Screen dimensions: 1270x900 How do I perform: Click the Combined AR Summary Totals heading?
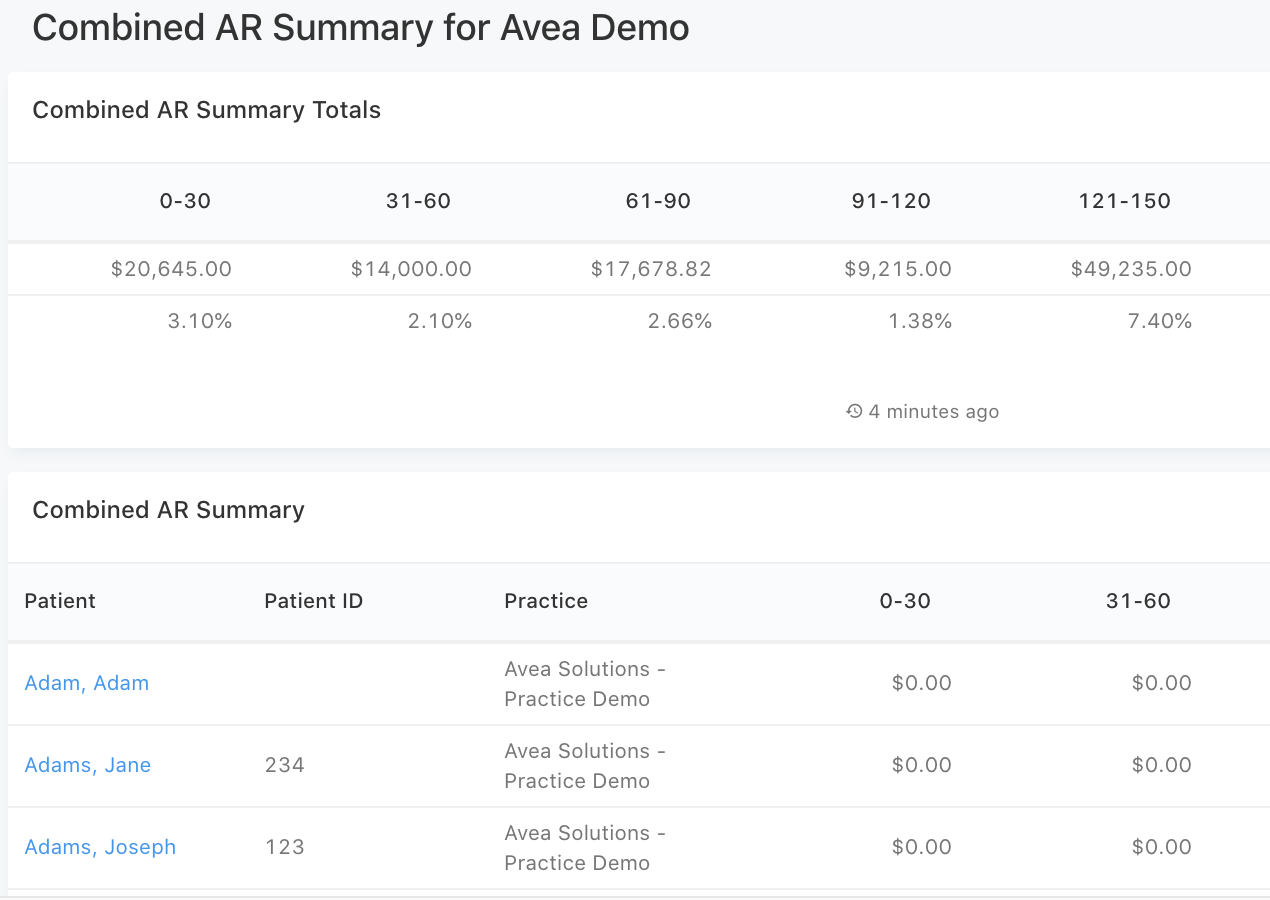tap(206, 110)
